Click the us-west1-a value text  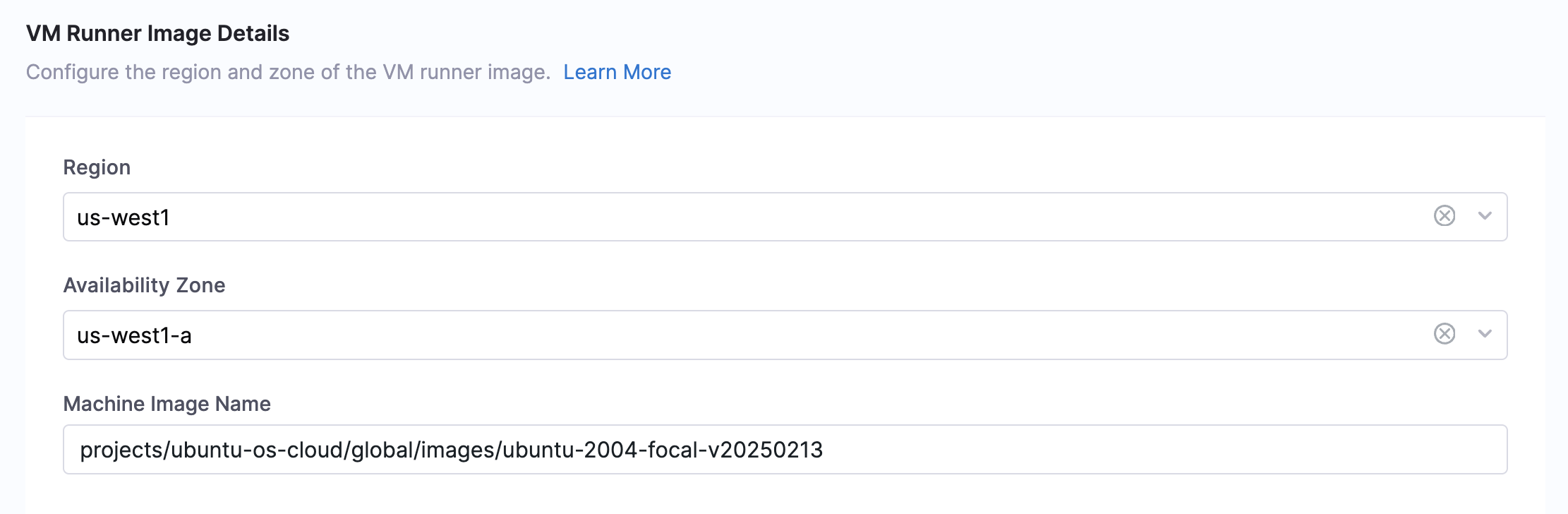click(x=134, y=335)
